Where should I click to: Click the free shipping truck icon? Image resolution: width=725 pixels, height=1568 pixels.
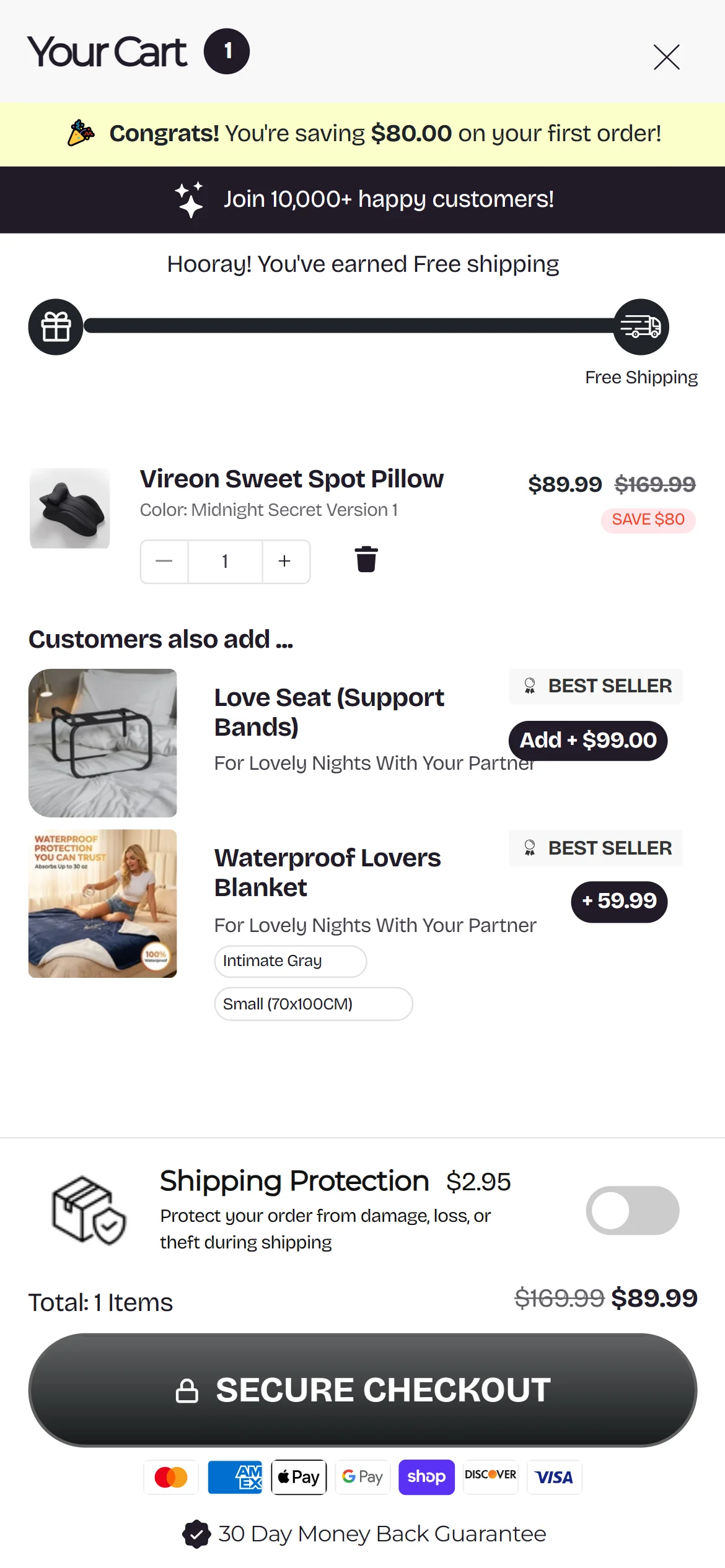641,327
